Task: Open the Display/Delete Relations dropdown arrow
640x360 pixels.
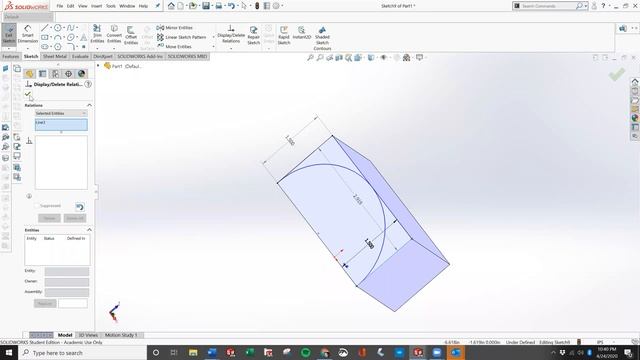Action: tap(231, 49)
